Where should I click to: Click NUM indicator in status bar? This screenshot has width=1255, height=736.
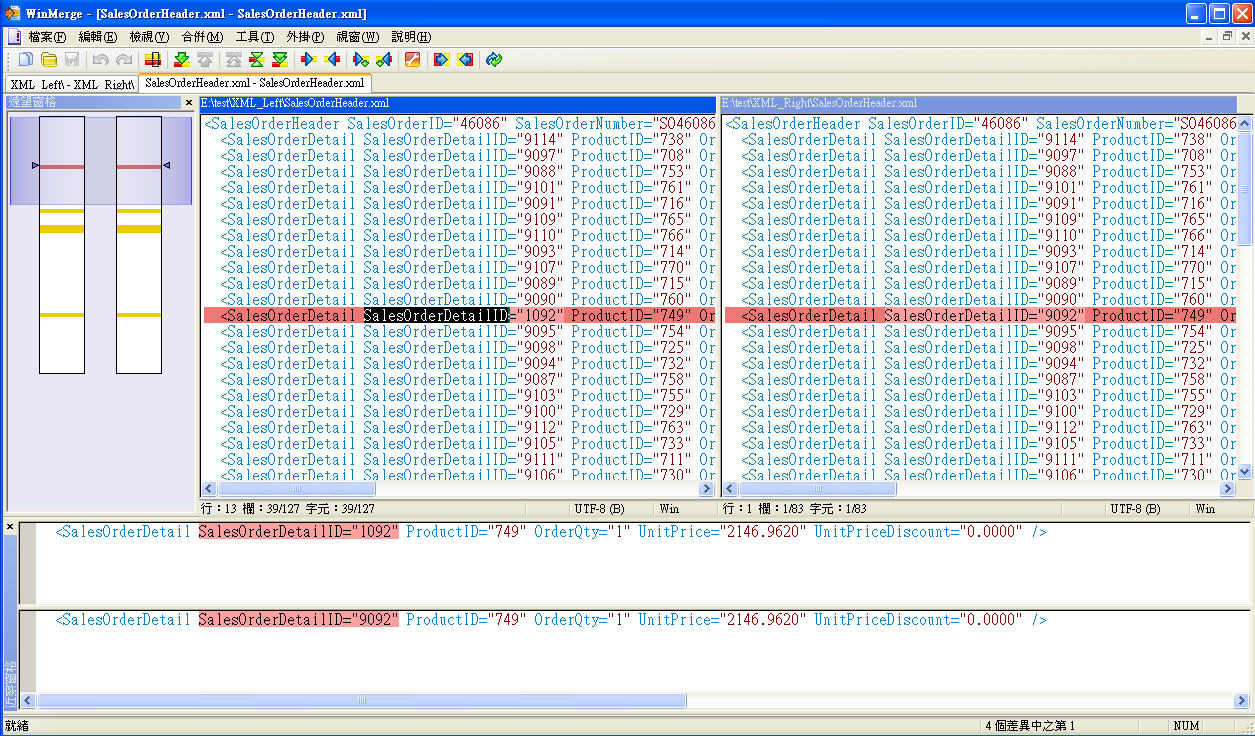(x=1186, y=726)
